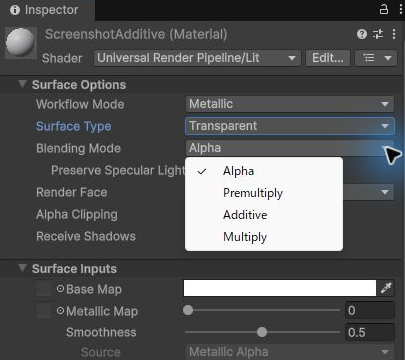Click the Surface Type label
This screenshot has height=360, width=405.
click(74, 126)
